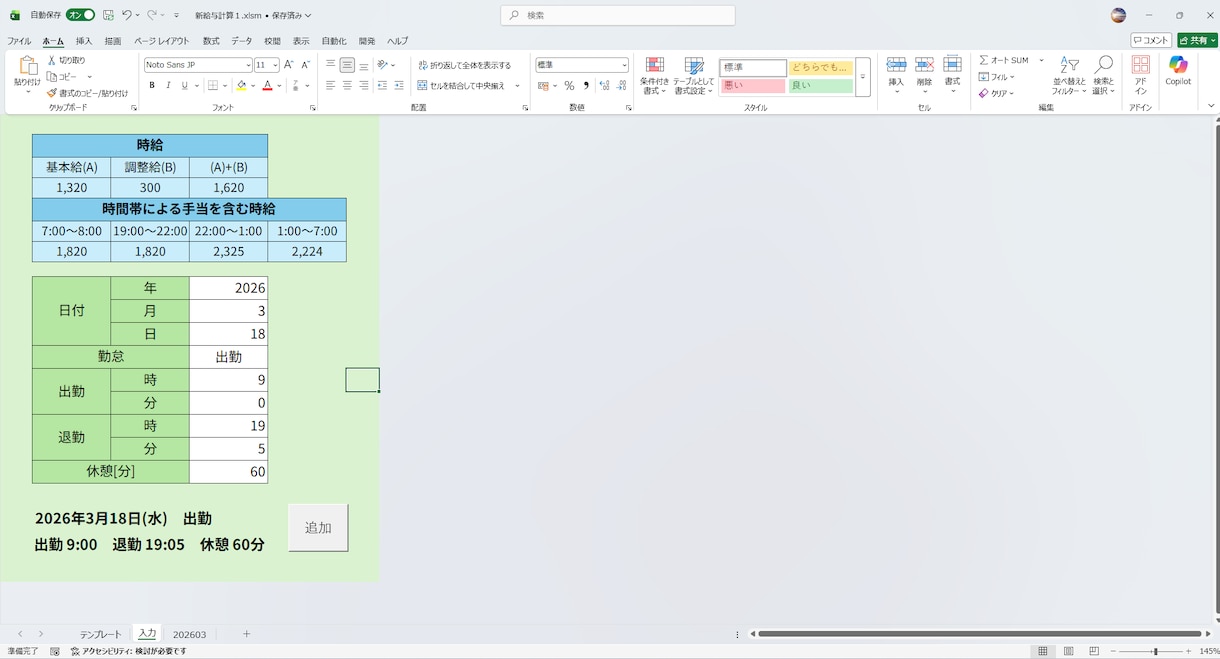Click the zoom slider in the status bar

[1155, 651]
